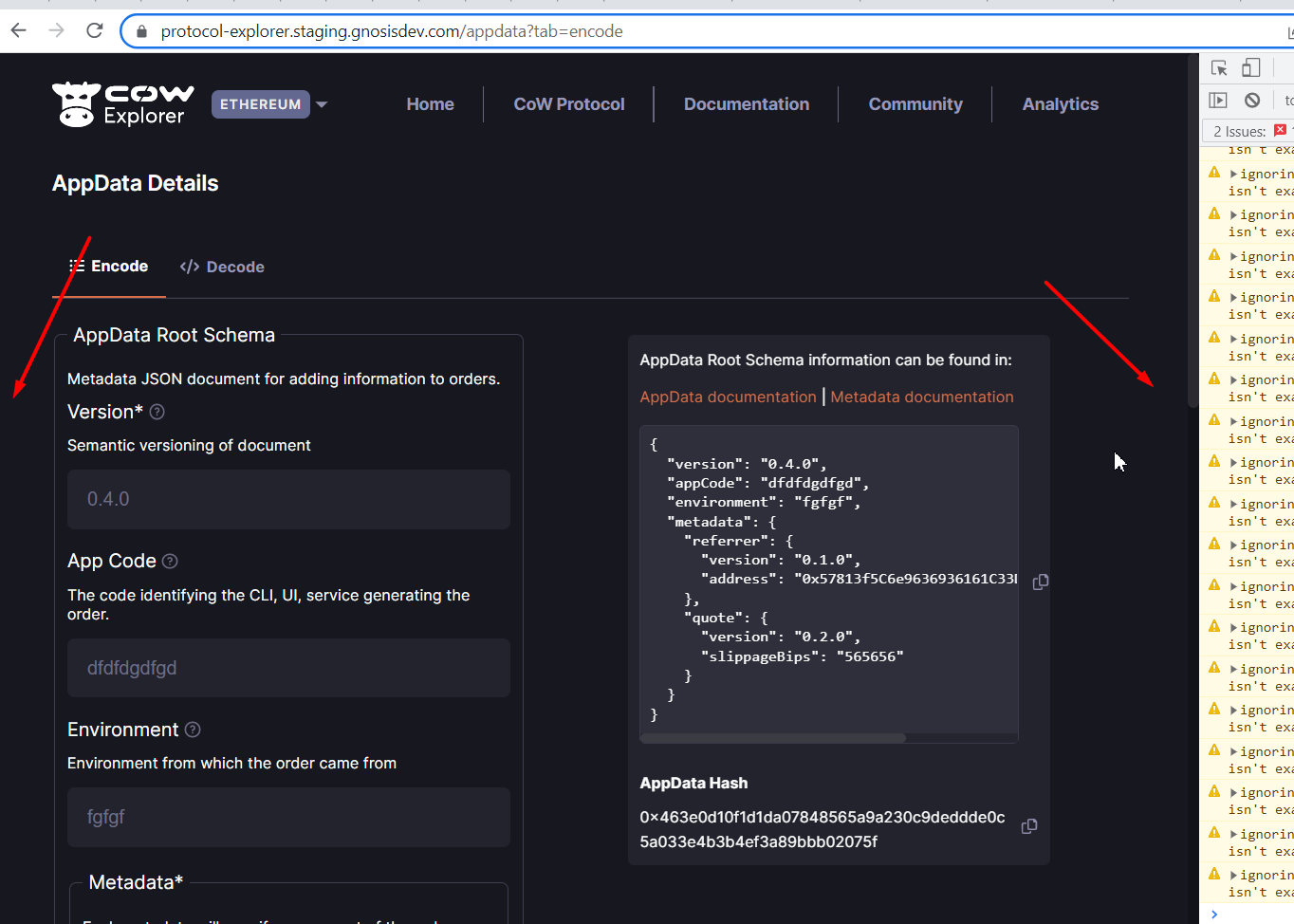Switch to the Encode tab
Image resolution: width=1294 pixels, height=924 pixels.
point(109,267)
